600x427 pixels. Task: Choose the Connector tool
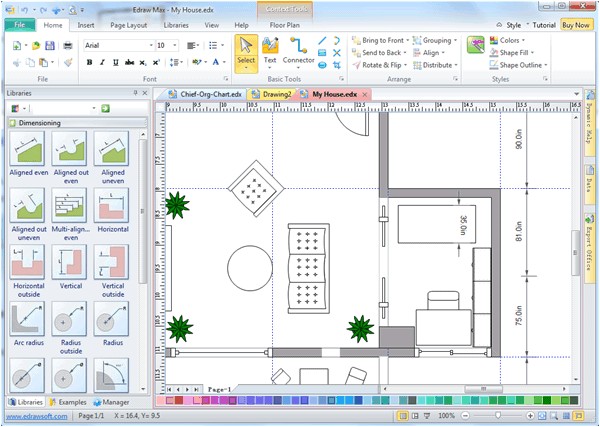(298, 50)
